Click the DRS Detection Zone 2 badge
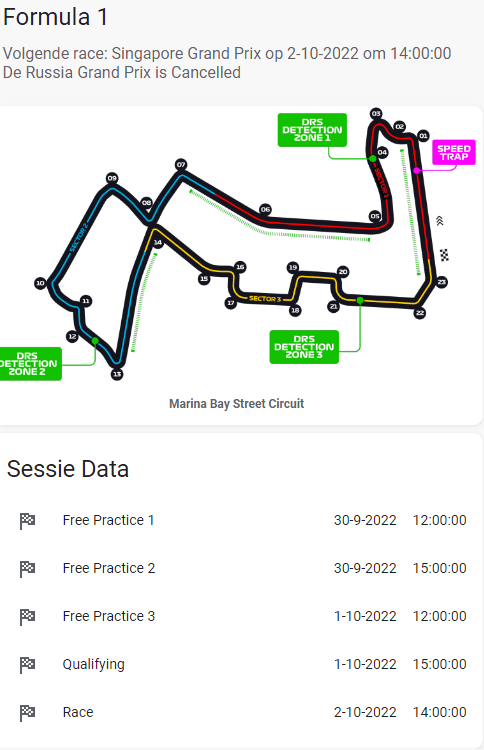This screenshot has height=750, width=484. coord(30,364)
